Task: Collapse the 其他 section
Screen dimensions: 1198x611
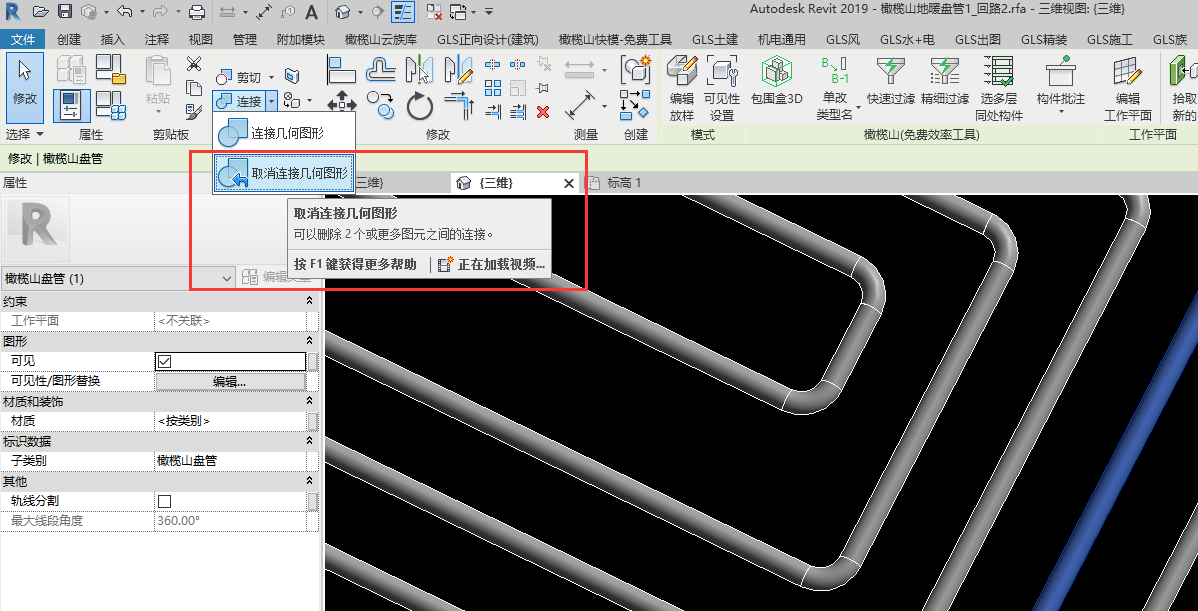Action: (x=309, y=481)
